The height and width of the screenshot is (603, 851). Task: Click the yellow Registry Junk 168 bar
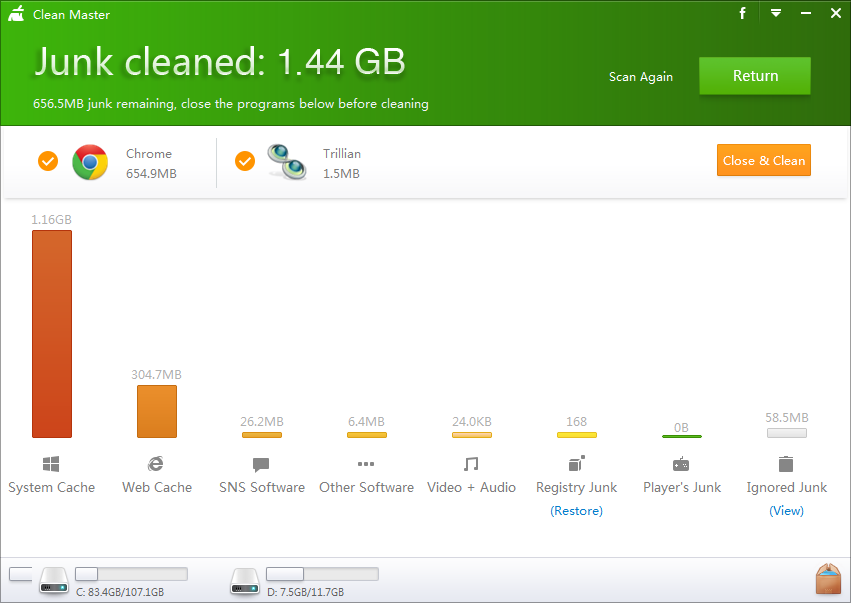tap(577, 435)
